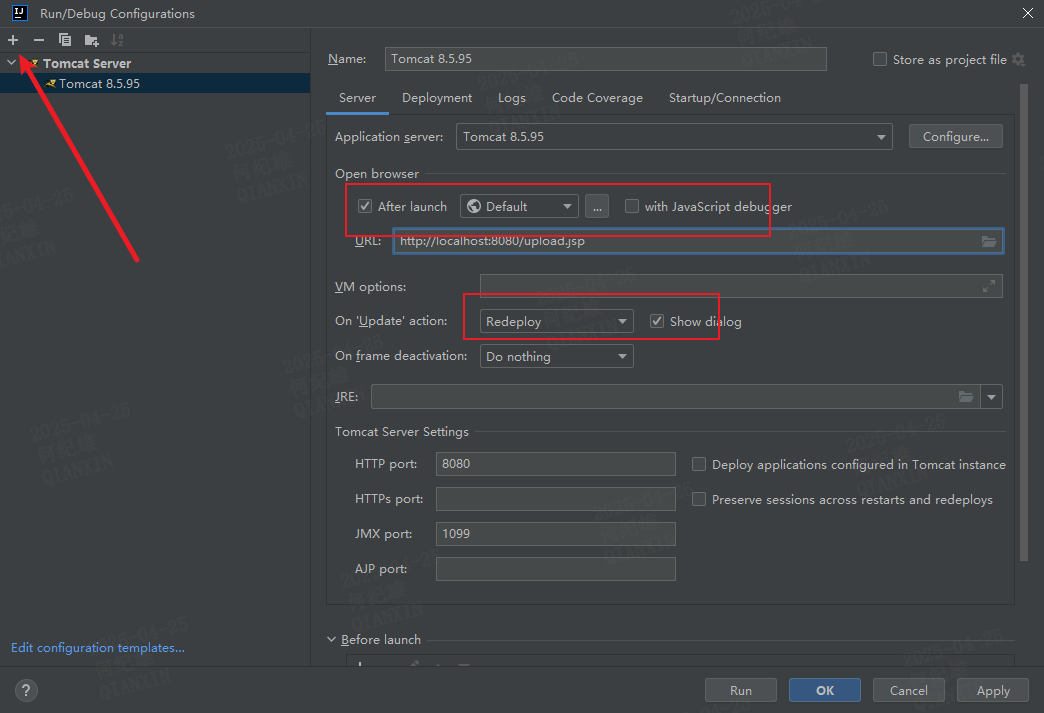Remove the selected configuration with minus icon
This screenshot has width=1044, height=713.
pos(39,40)
